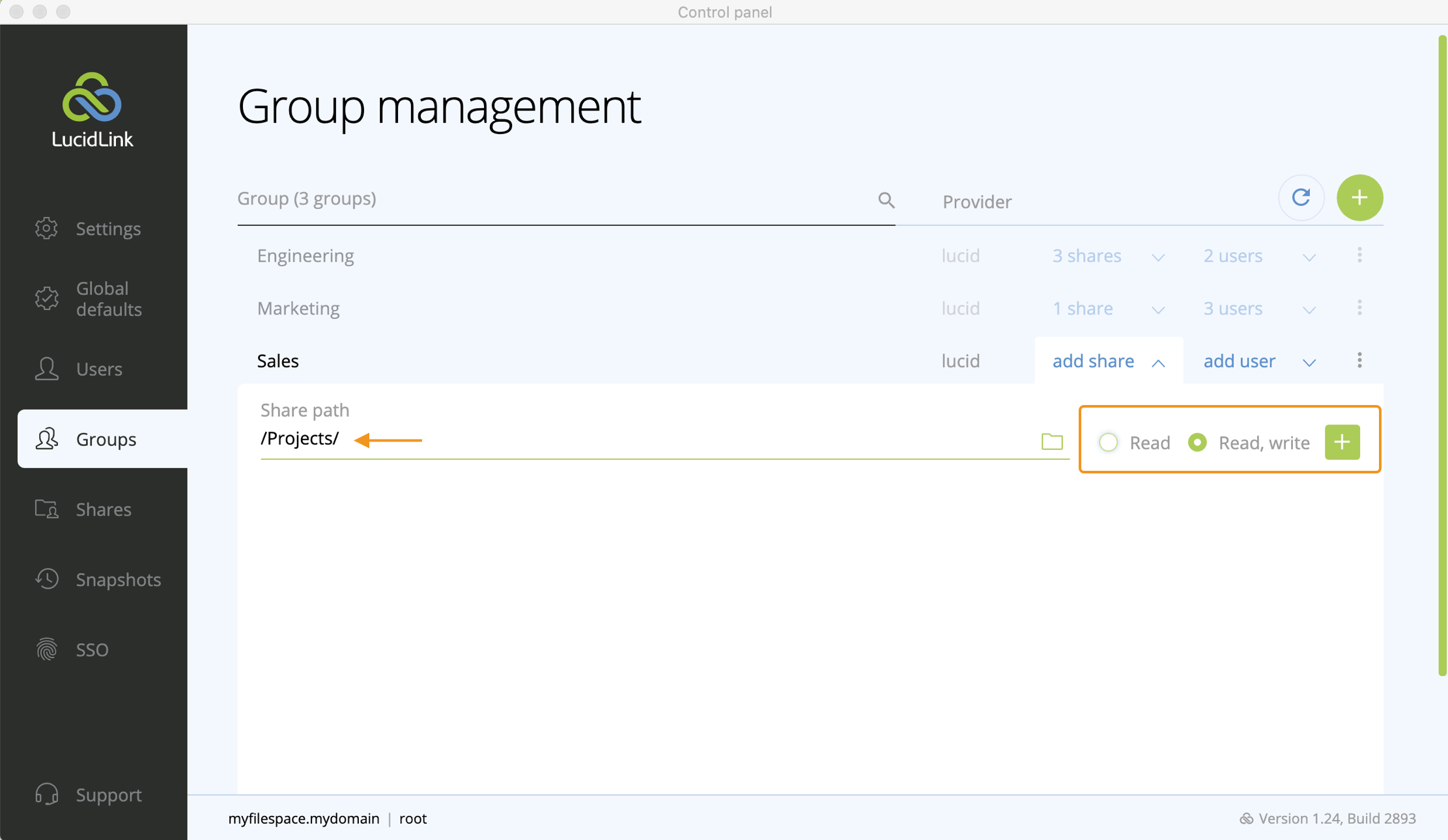Click the Snapshots clock icon
This screenshot has height=840, width=1448.
click(x=46, y=579)
